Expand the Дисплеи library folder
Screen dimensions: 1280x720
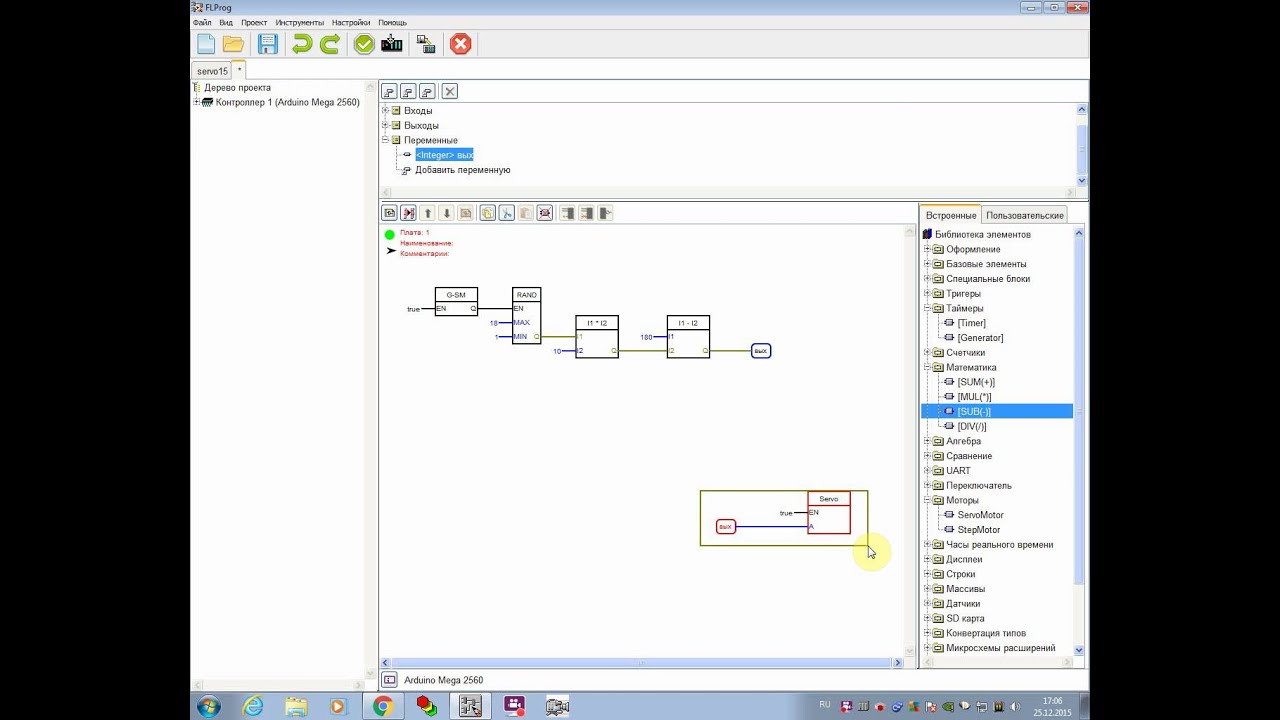click(927, 559)
